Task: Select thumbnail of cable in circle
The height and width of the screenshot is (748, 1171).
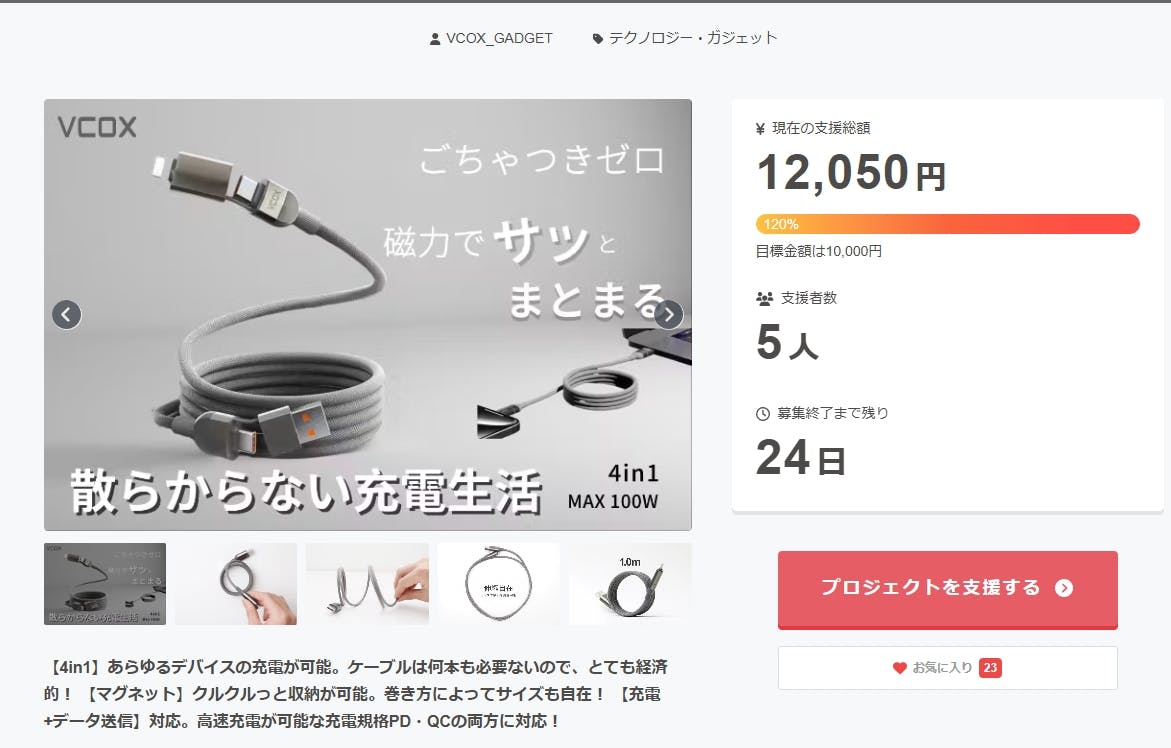Action: pyautogui.click(x=498, y=584)
